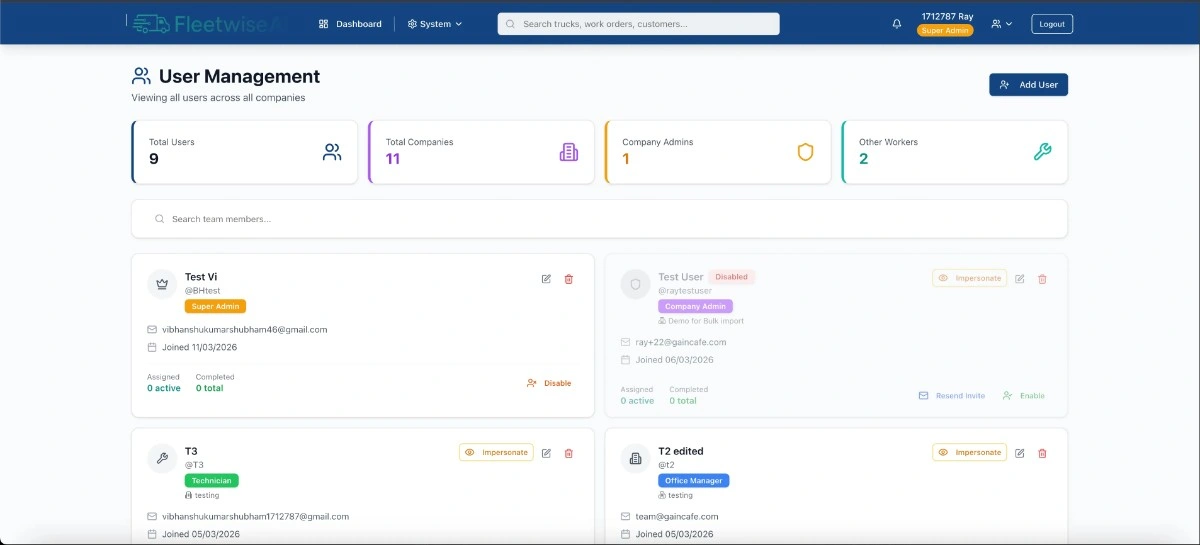The width and height of the screenshot is (1200, 545).
Task: Click the "1712787 Ray" account name
Action: pyautogui.click(x=947, y=16)
